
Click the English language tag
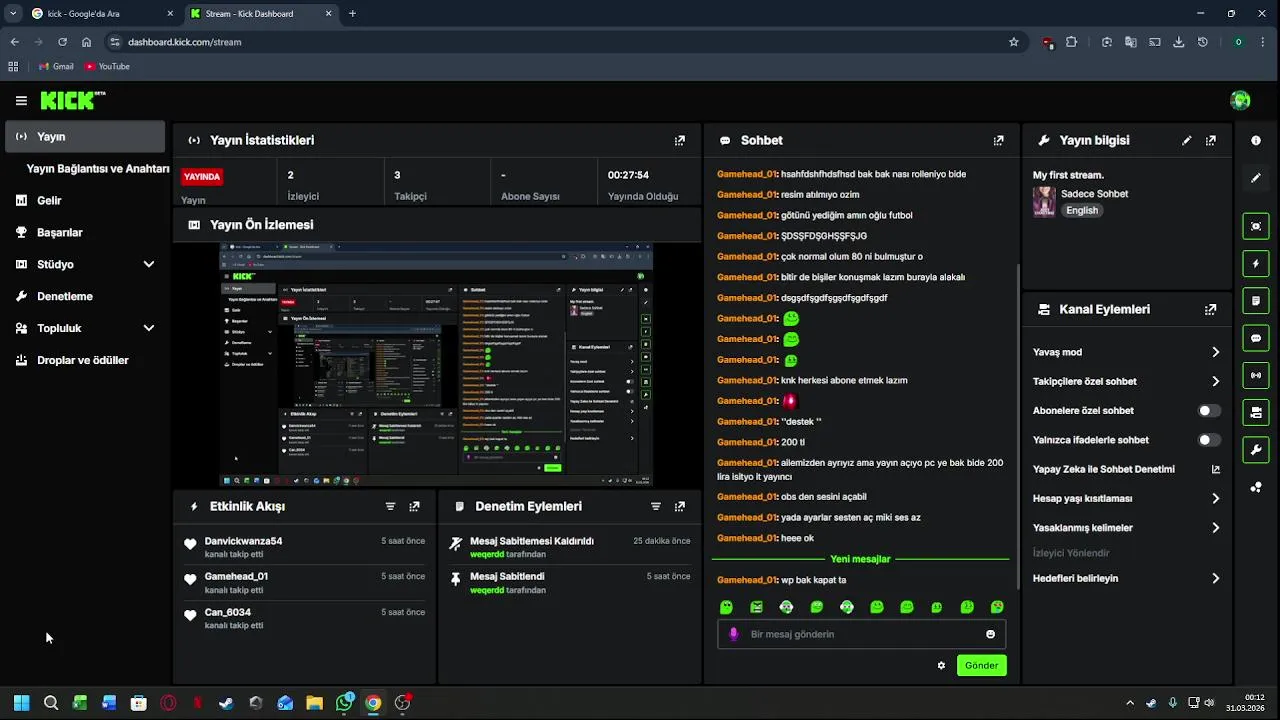coord(1081,211)
